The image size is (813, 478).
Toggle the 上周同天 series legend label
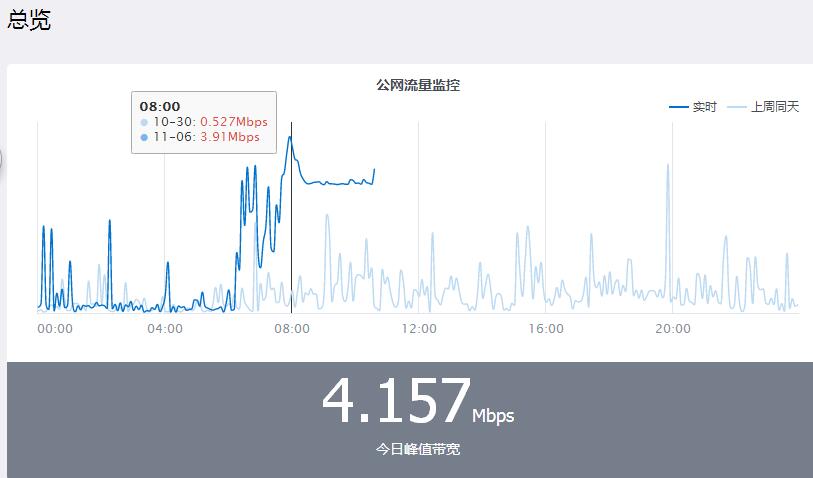click(x=775, y=107)
